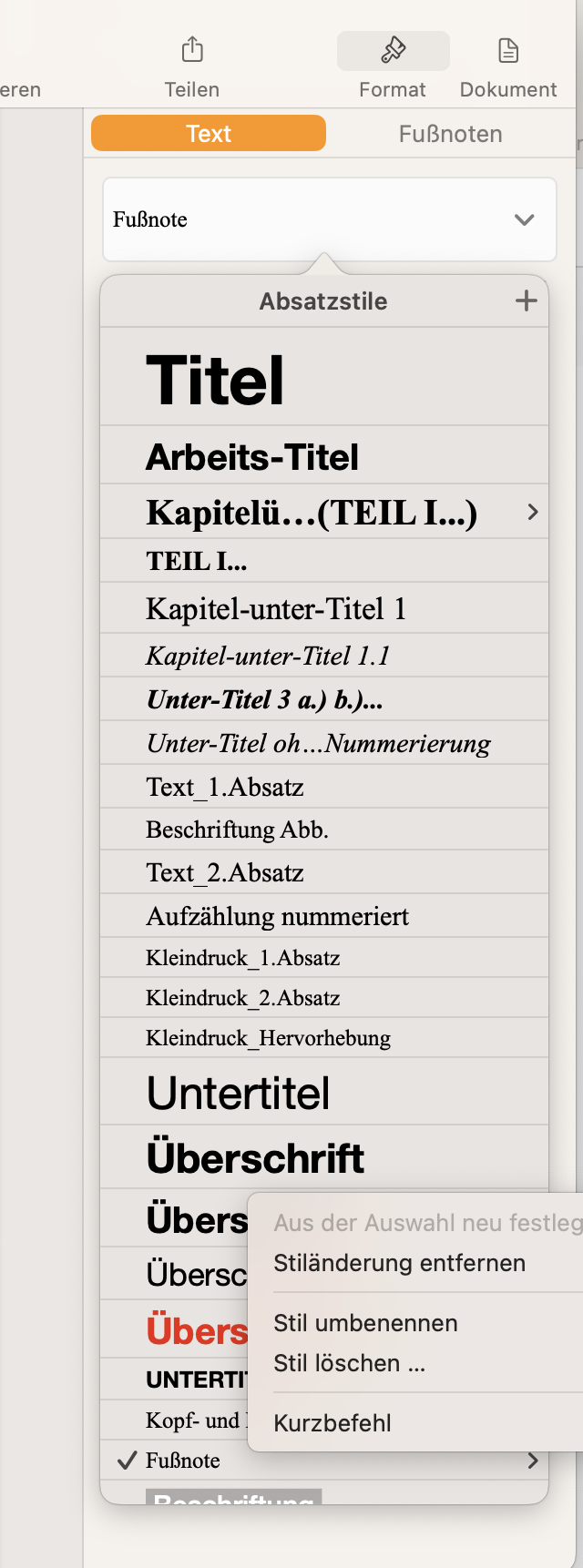Viewport: 583px width, 1568px height.
Task: Apply the Untertitel paragraph style
Action: point(238,1093)
